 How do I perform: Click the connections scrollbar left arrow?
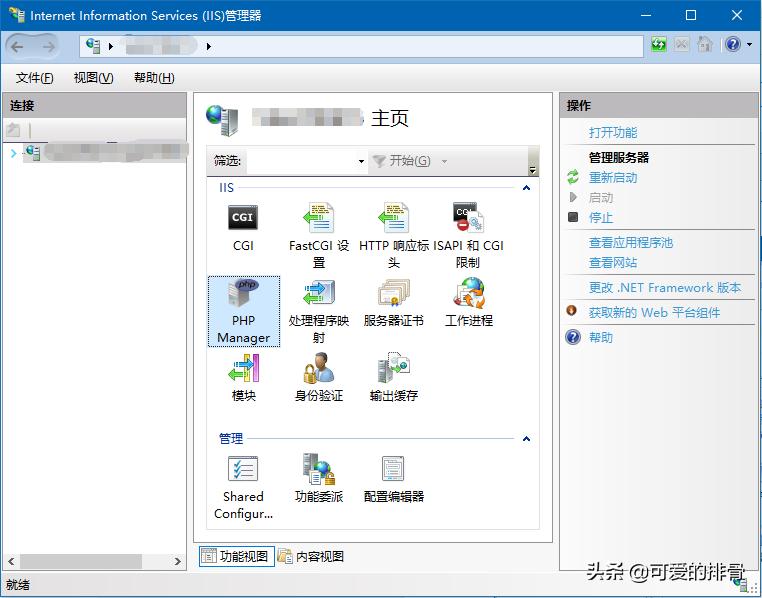(11, 562)
